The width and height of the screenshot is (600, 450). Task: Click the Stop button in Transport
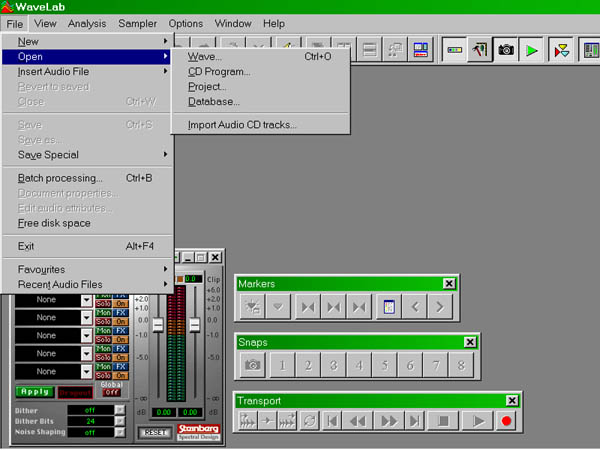(443, 421)
